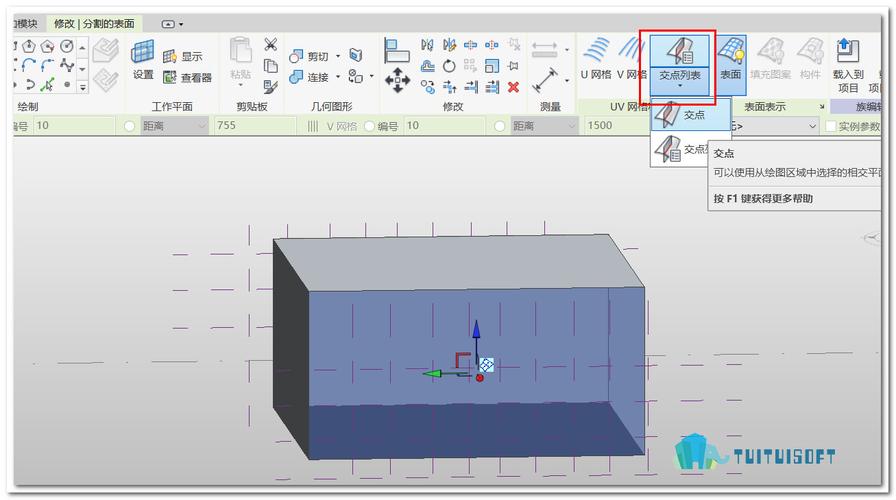Click the Cut to Clipboard scissors icon
Viewport: 896px width, 500px height.
(x=270, y=45)
